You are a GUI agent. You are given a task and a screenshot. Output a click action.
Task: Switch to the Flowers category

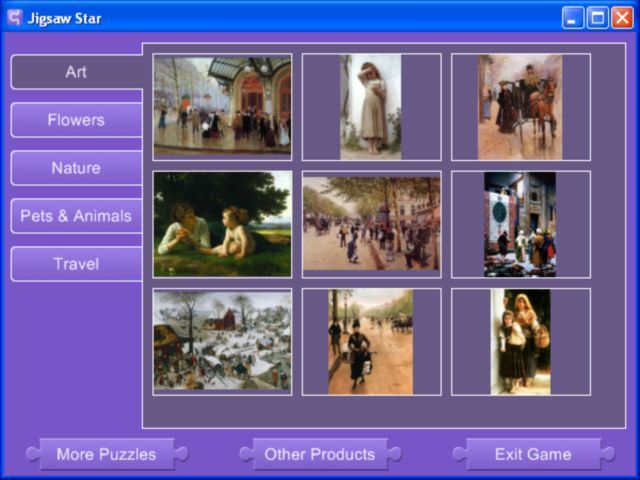[76, 120]
